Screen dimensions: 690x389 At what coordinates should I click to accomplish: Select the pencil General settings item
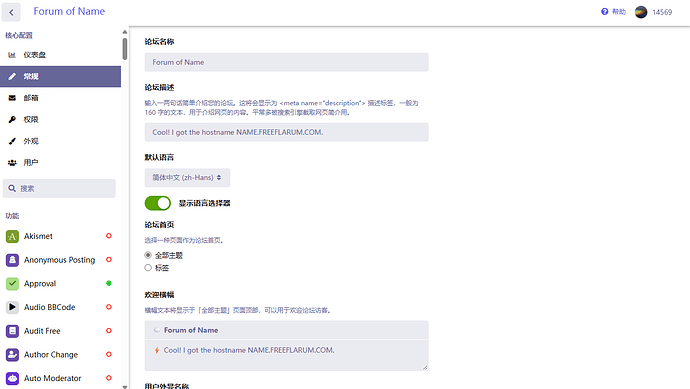(60, 77)
